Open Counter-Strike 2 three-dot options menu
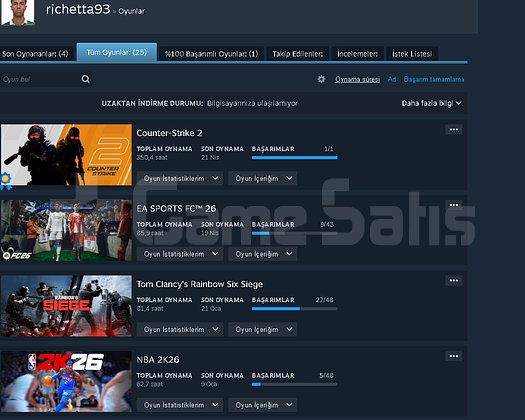 click(454, 130)
